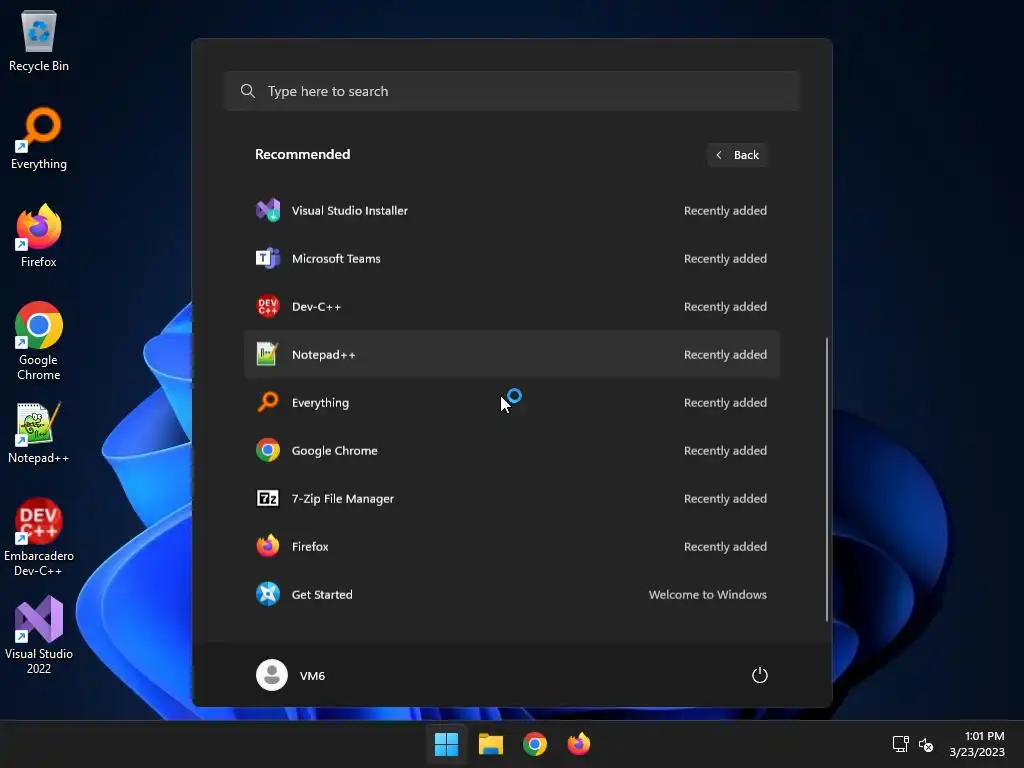This screenshot has height=768, width=1024.
Task: Click the Recommended list scrollbar
Action: click(827, 479)
